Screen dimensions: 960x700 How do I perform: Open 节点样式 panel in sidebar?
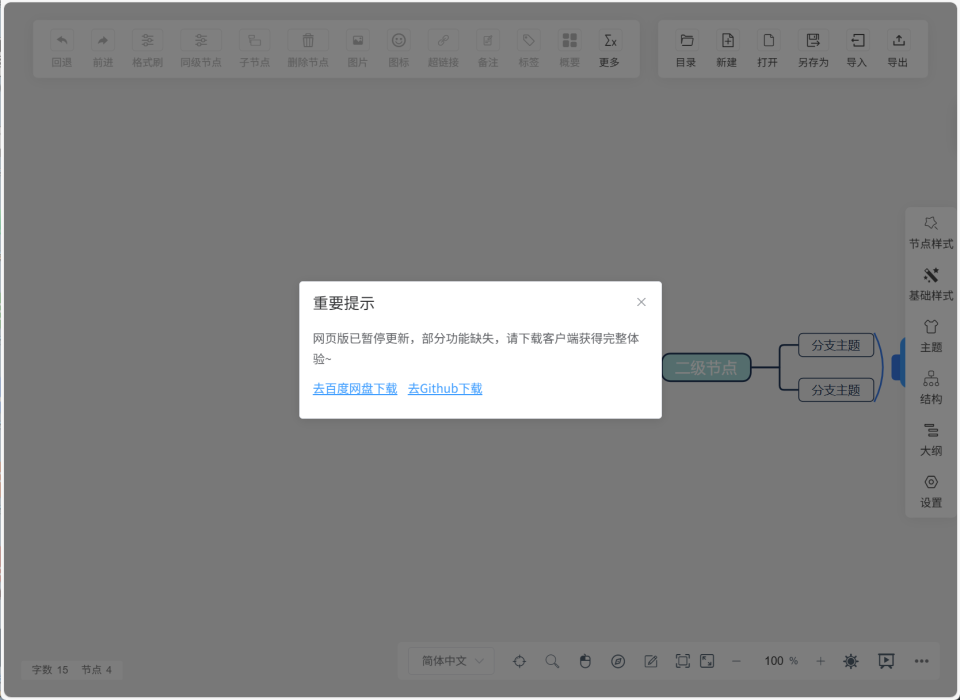[930, 232]
